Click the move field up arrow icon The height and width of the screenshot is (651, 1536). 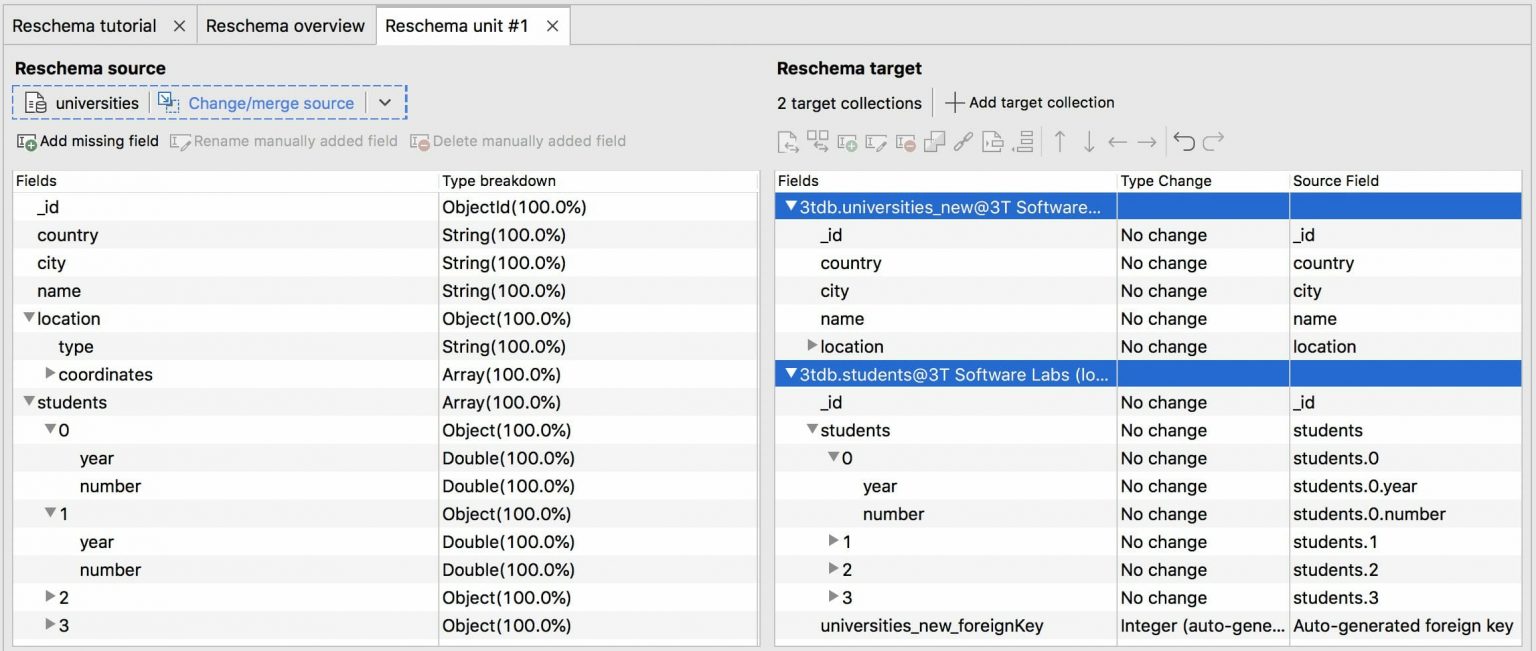(1060, 141)
